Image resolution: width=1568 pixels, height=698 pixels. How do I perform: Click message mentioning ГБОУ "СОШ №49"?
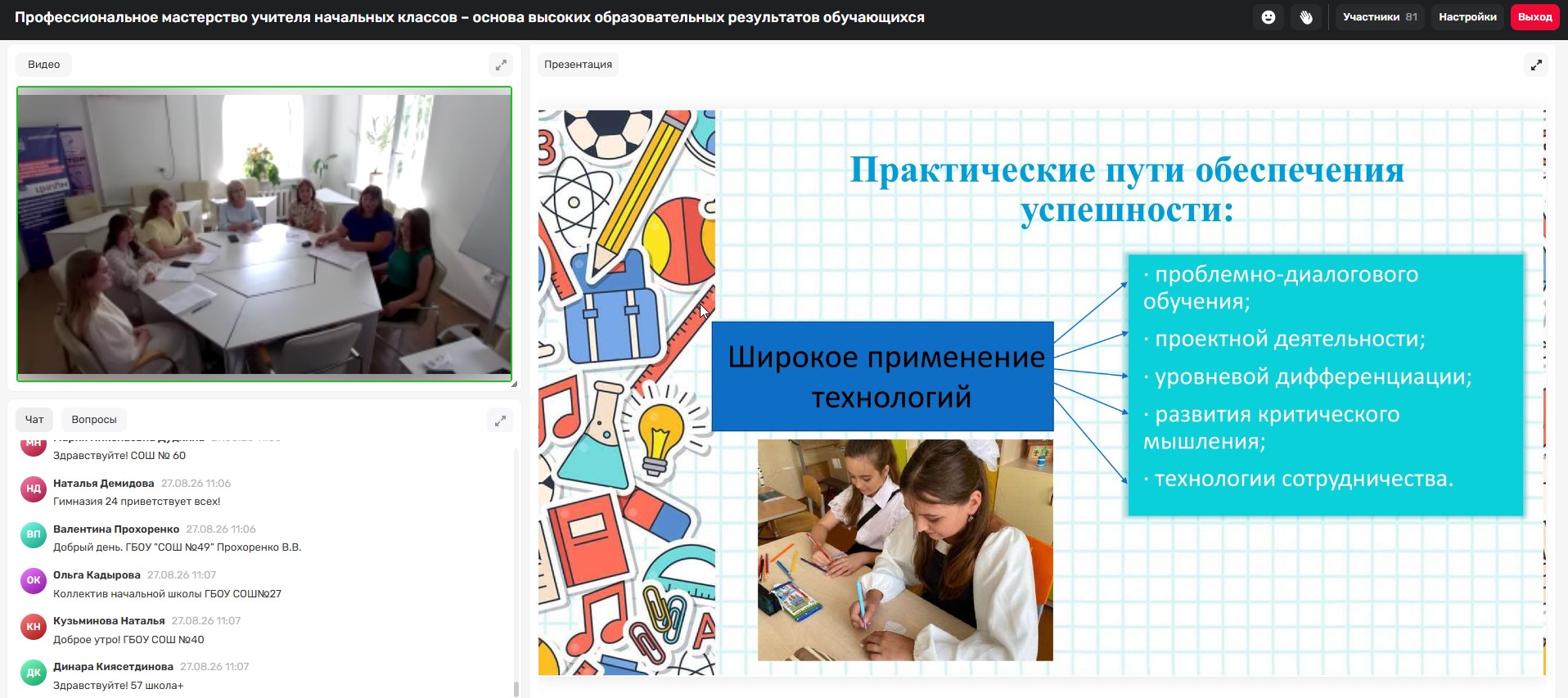(x=178, y=547)
